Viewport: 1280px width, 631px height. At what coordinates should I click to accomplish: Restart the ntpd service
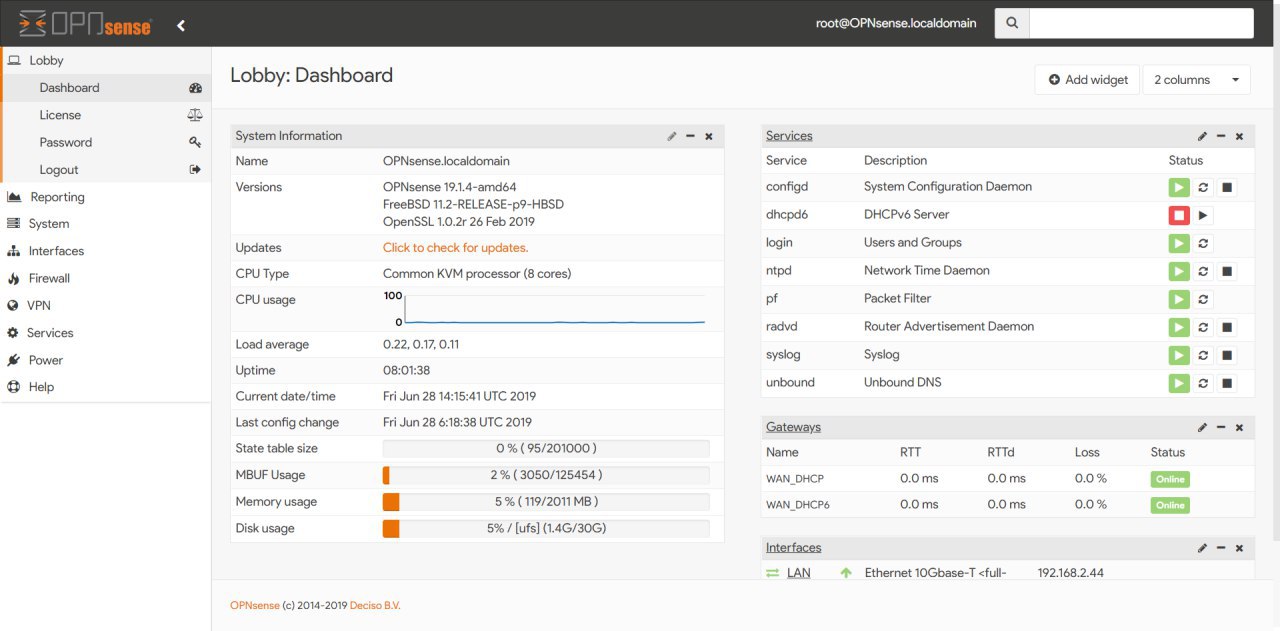(x=1204, y=271)
